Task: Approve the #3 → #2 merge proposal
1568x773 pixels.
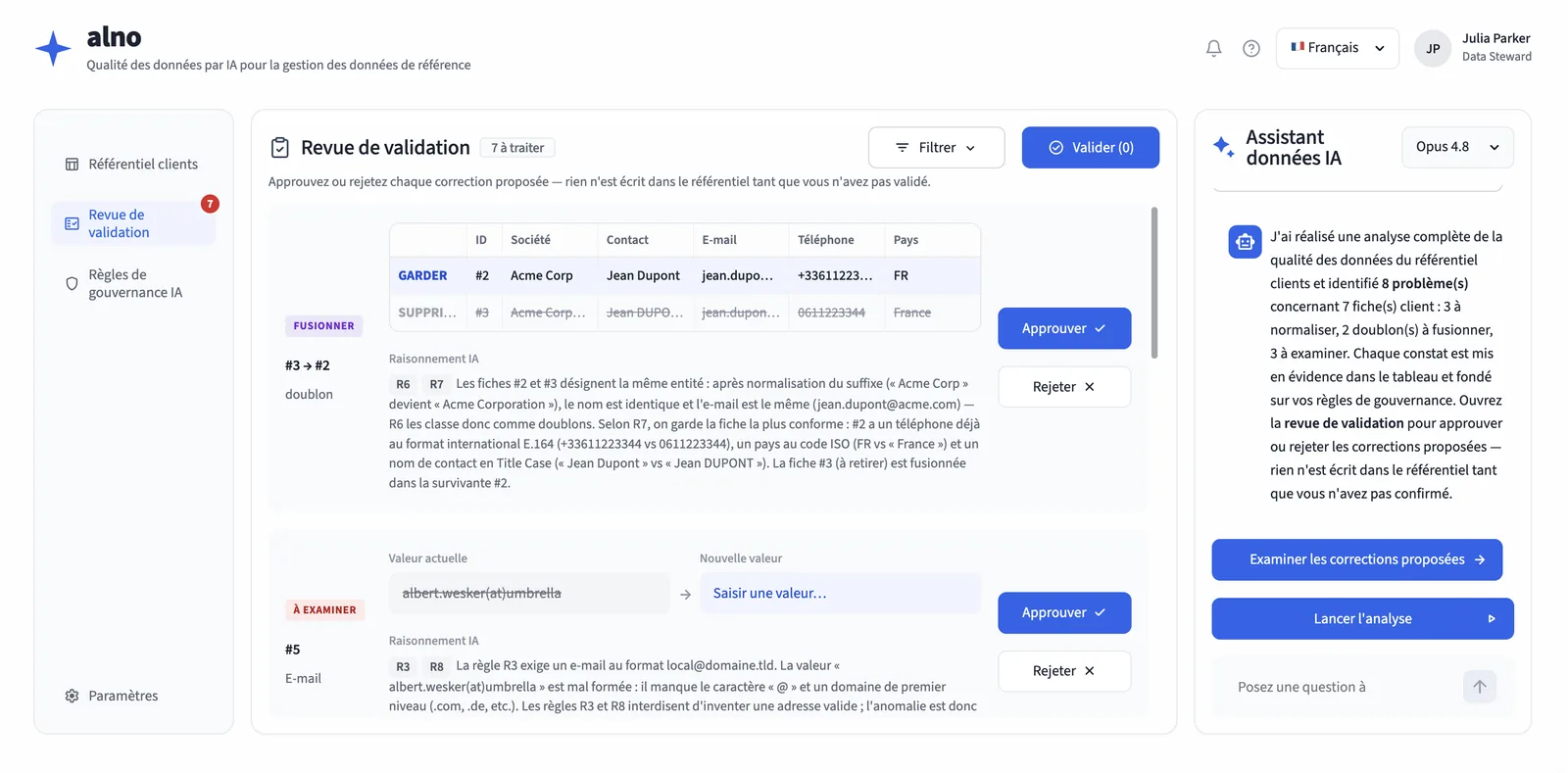Action: [1064, 328]
